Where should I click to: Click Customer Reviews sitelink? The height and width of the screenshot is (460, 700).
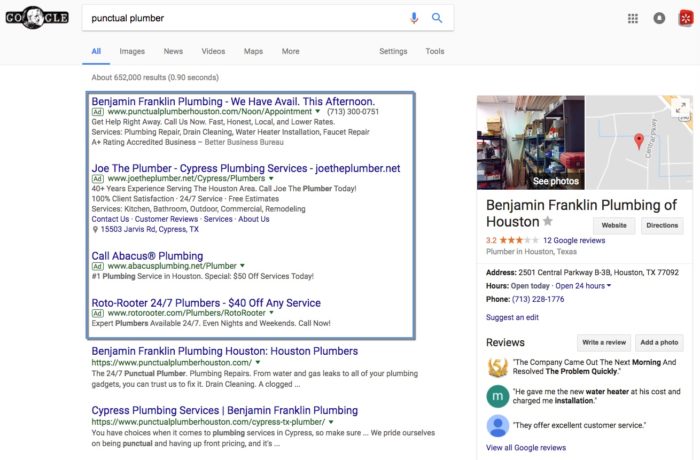(166, 219)
